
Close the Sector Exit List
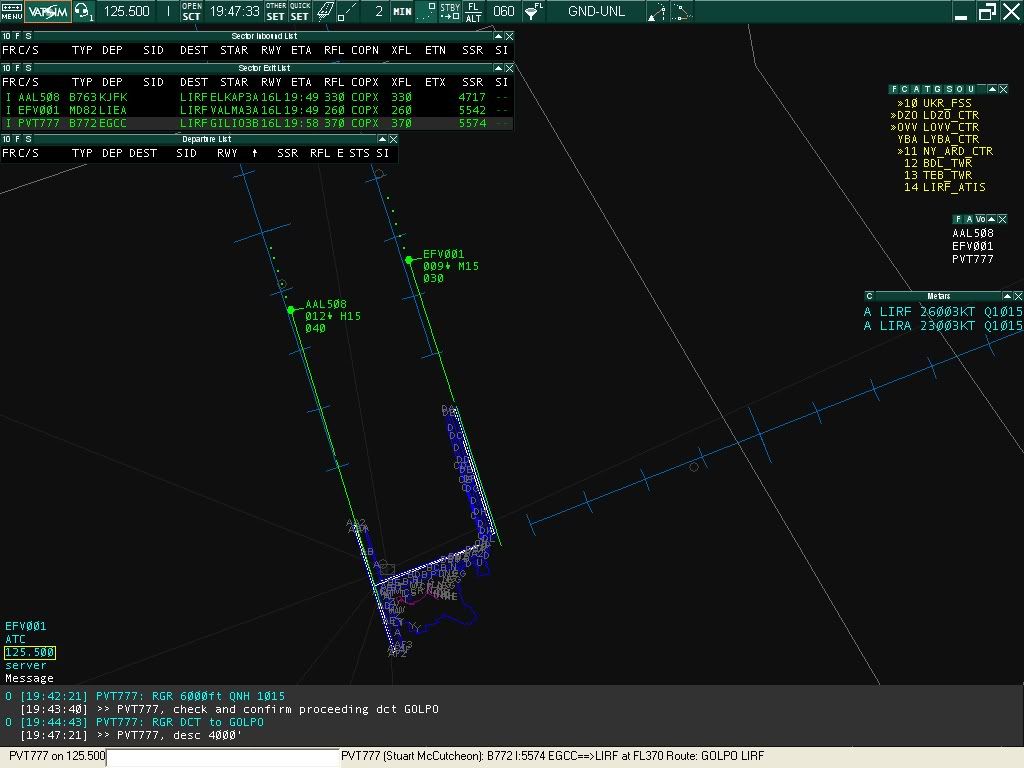tap(509, 68)
